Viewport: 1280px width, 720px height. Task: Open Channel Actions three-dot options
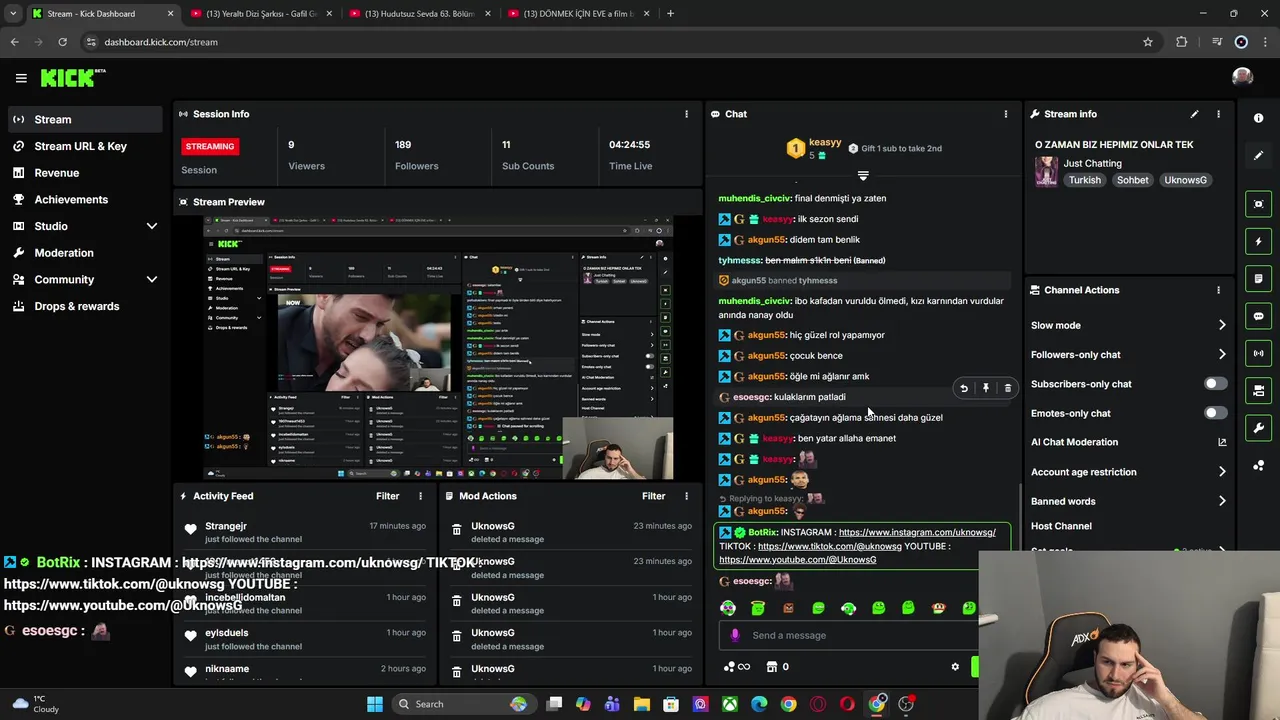pyautogui.click(x=1218, y=290)
